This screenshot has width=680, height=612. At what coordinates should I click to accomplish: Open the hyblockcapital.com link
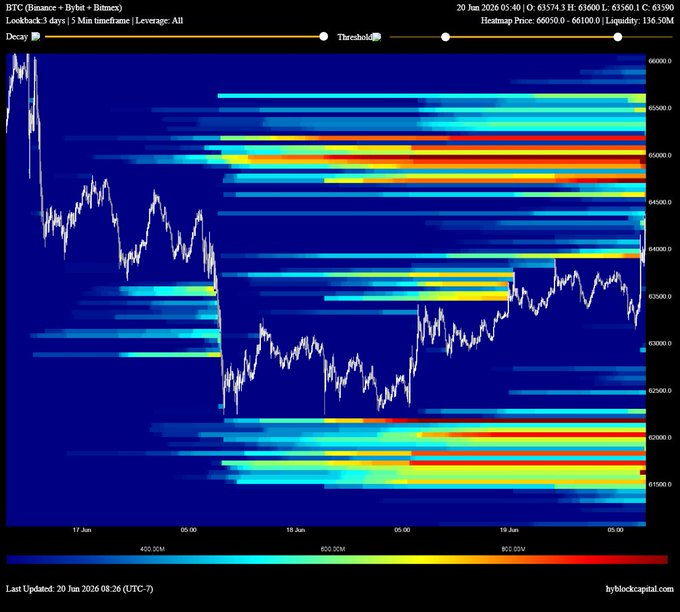pyautogui.click(x=640, y=589)
